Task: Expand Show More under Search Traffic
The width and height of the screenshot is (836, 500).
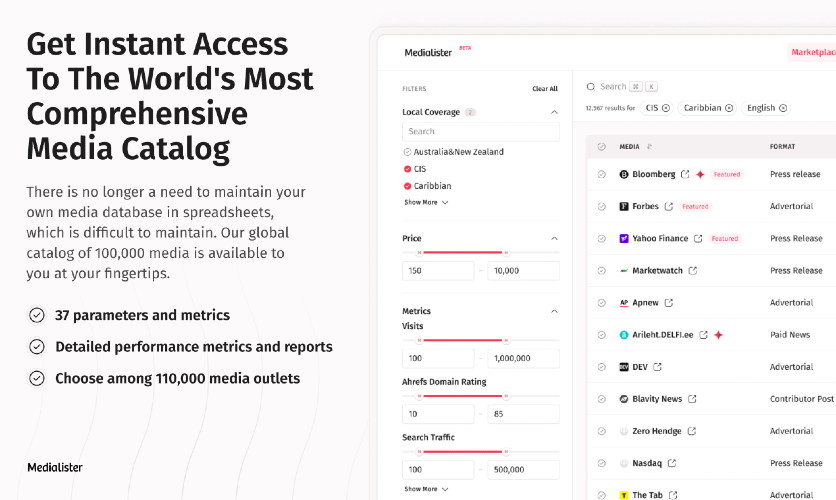Action: [426, 489]
